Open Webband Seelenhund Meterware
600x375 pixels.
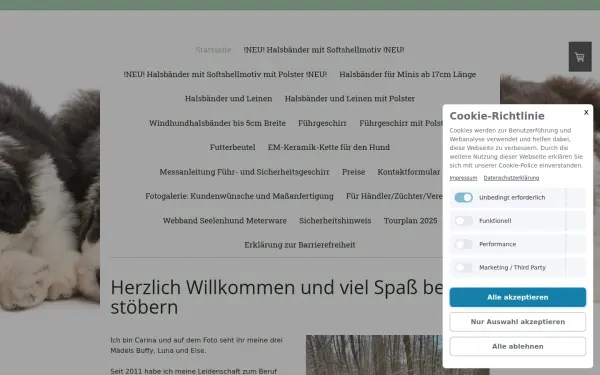(x=225, y=220)
